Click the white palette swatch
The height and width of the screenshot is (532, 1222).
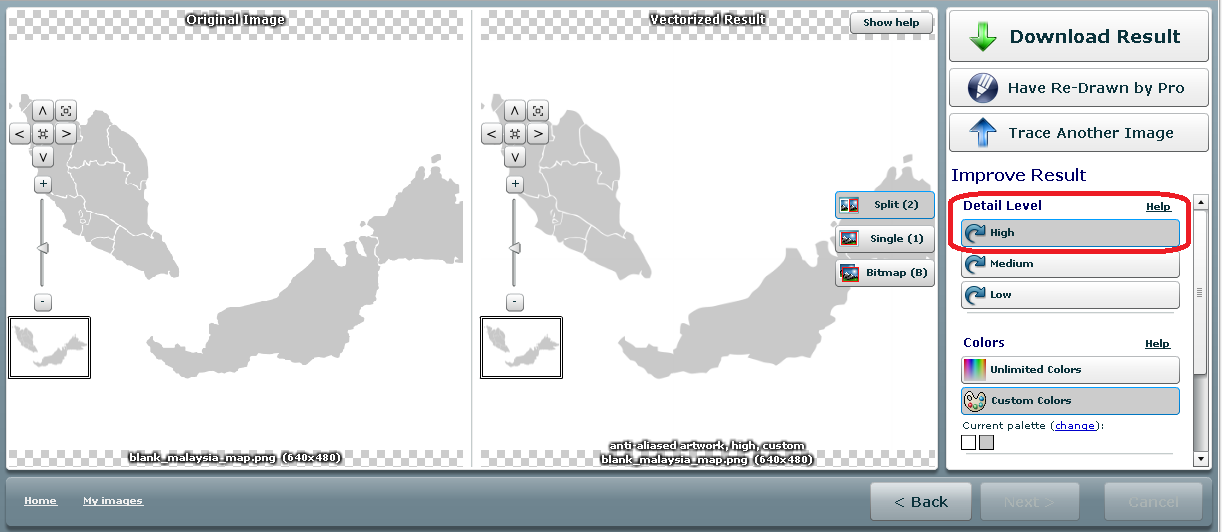[969, 442]
